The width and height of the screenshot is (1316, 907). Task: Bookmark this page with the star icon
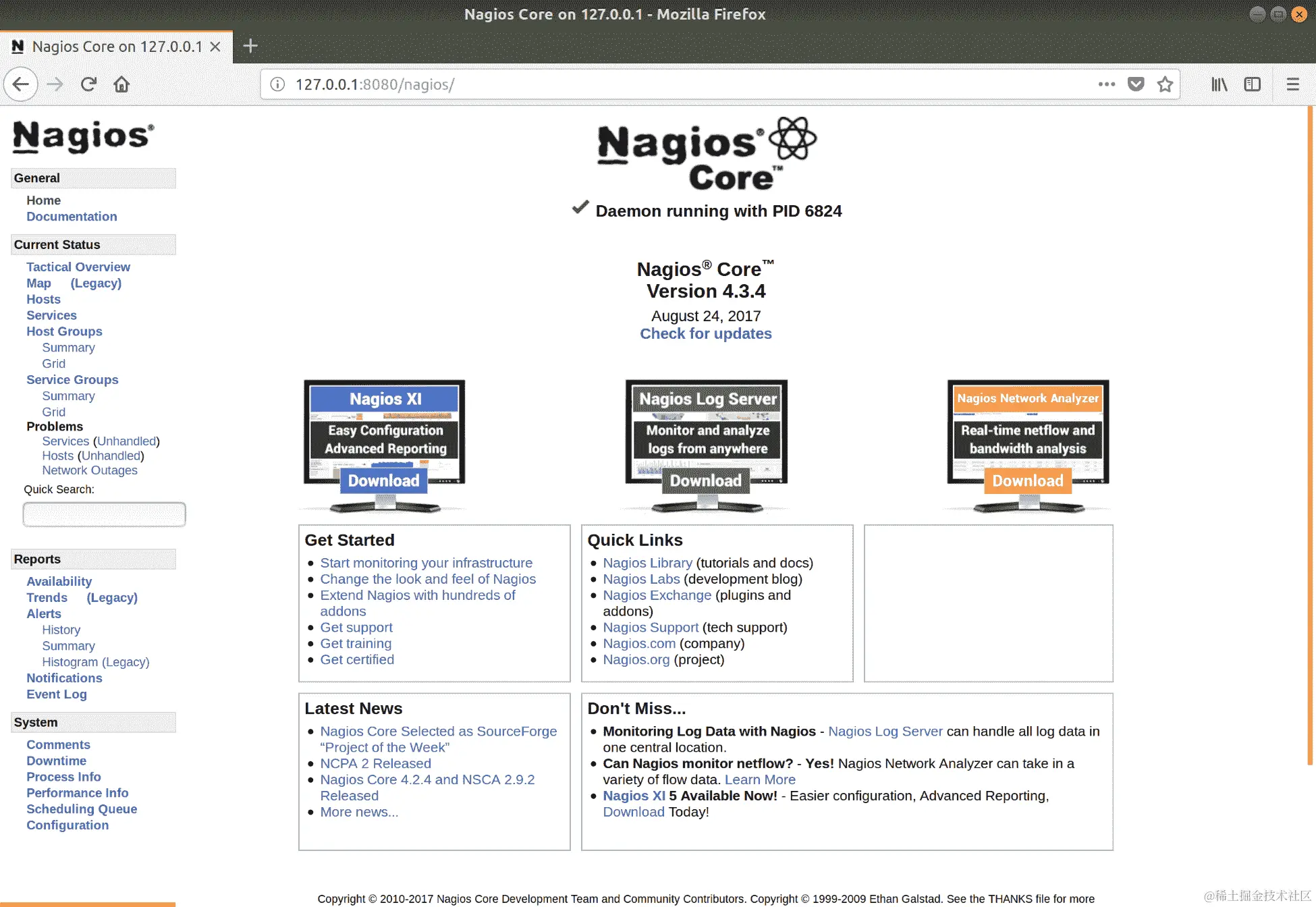[1165, 84]
